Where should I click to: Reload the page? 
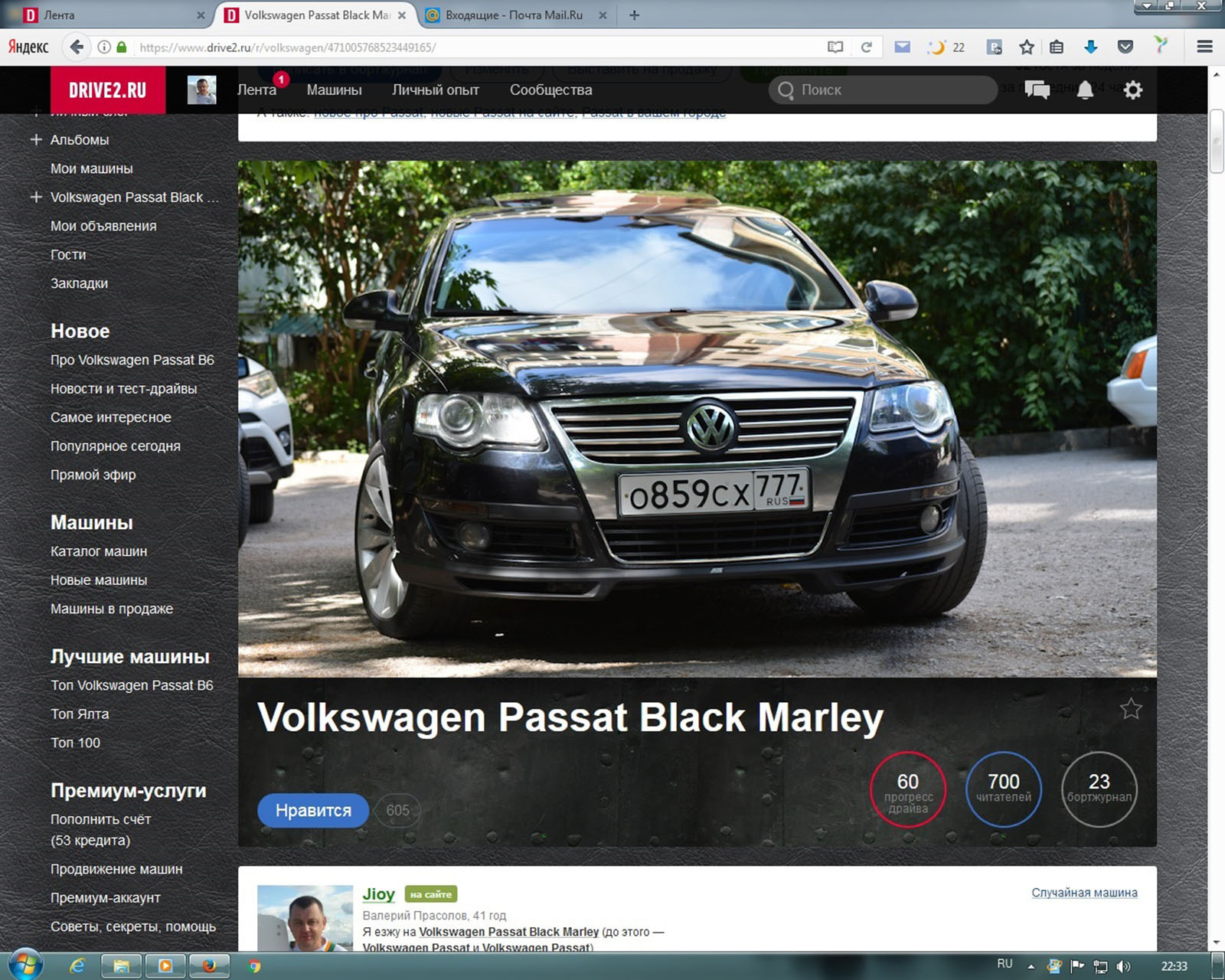tap(866, 47)
